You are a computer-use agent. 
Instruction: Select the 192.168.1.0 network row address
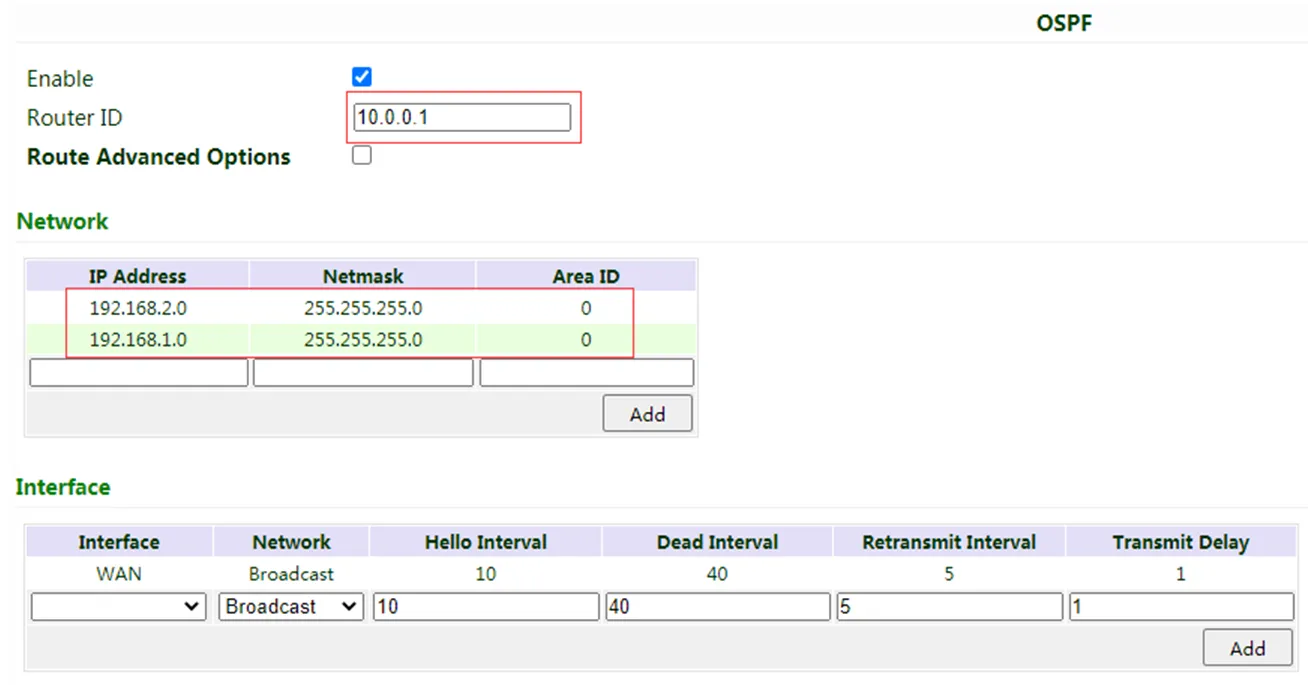138,340
